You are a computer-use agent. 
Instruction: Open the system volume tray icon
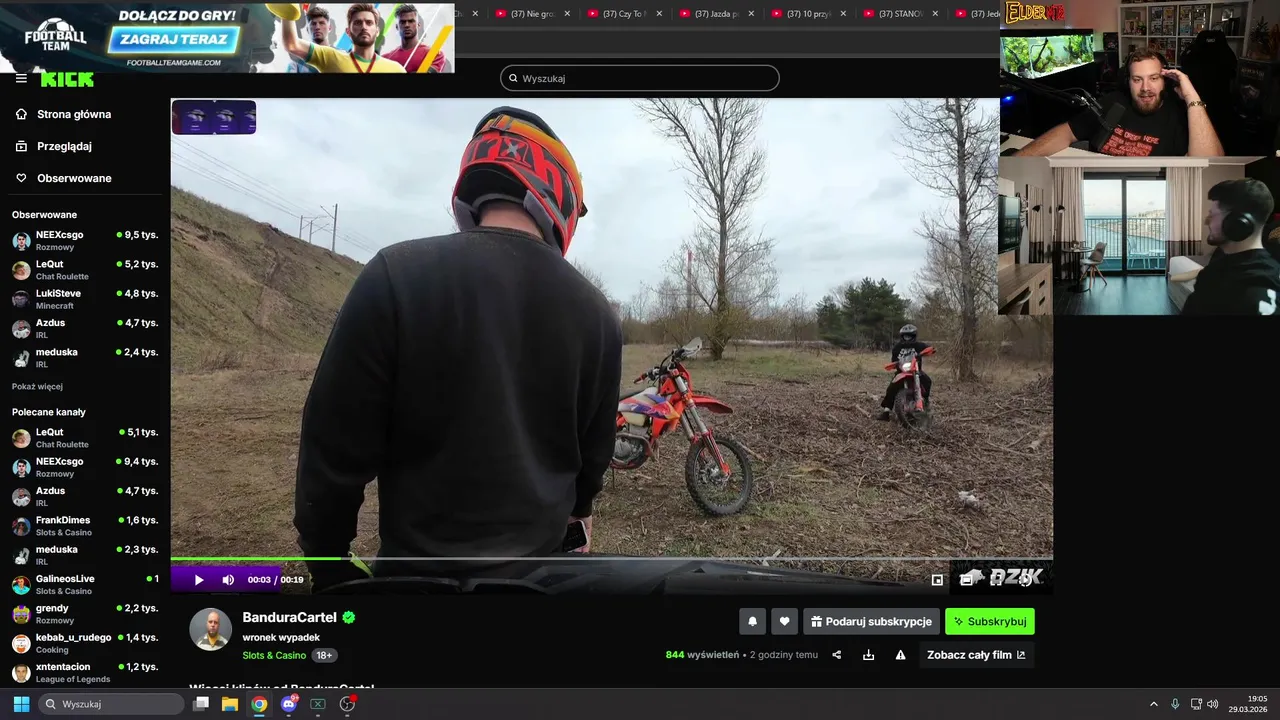point(1213,704)
